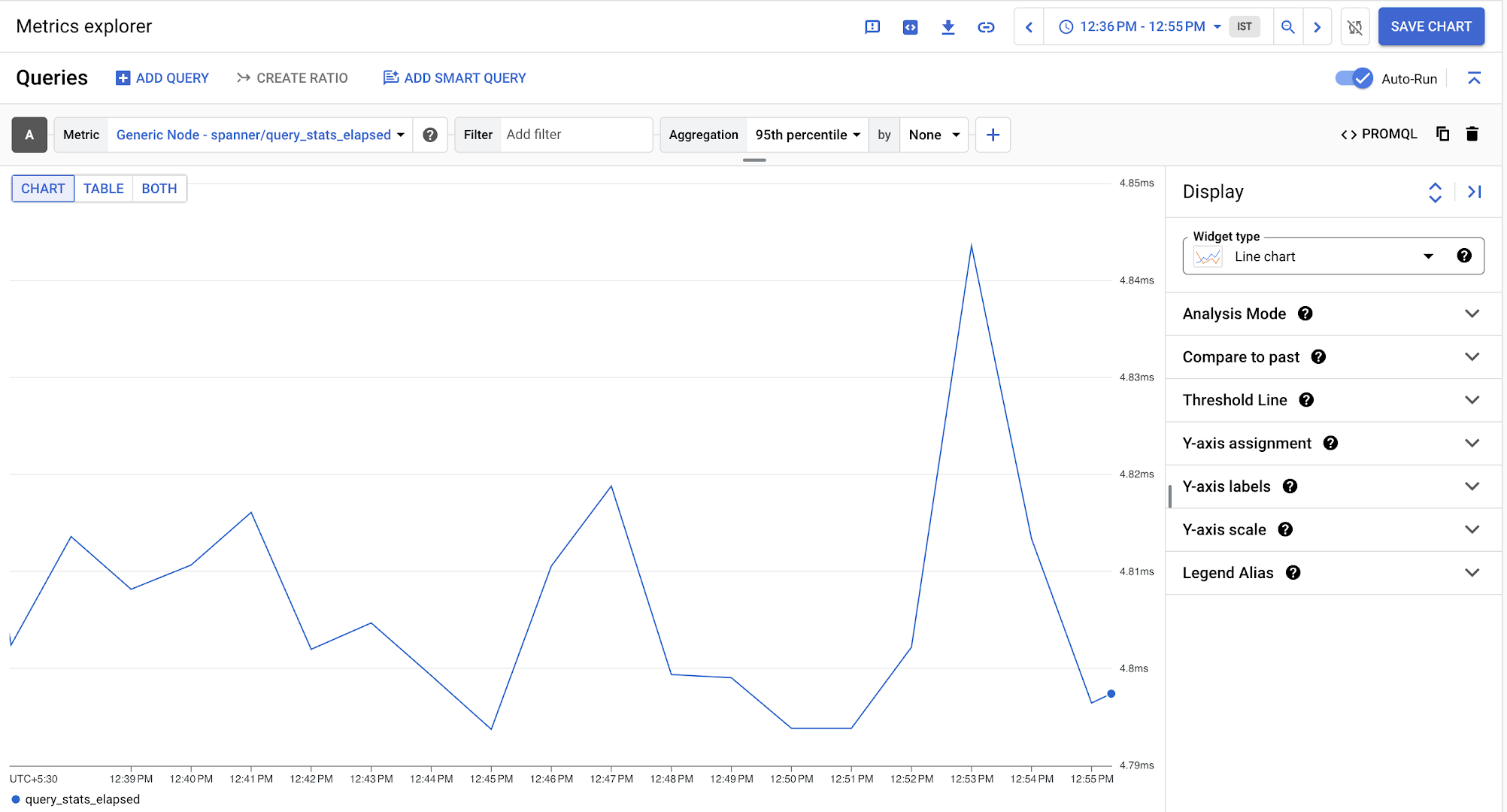Click the duplicate query icon
The image size is (1507, 812).
pos(1442,134)
